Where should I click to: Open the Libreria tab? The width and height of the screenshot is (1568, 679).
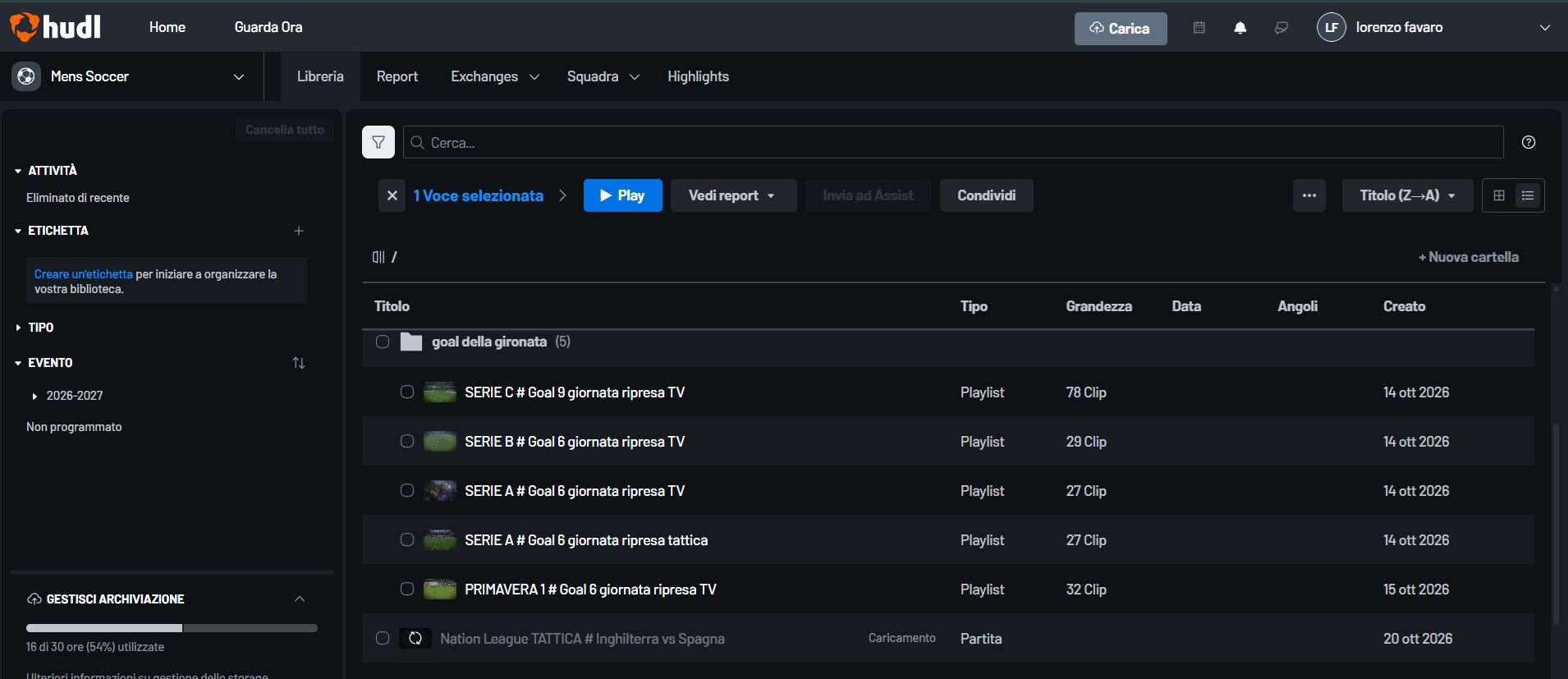click(x=320, y=76)
